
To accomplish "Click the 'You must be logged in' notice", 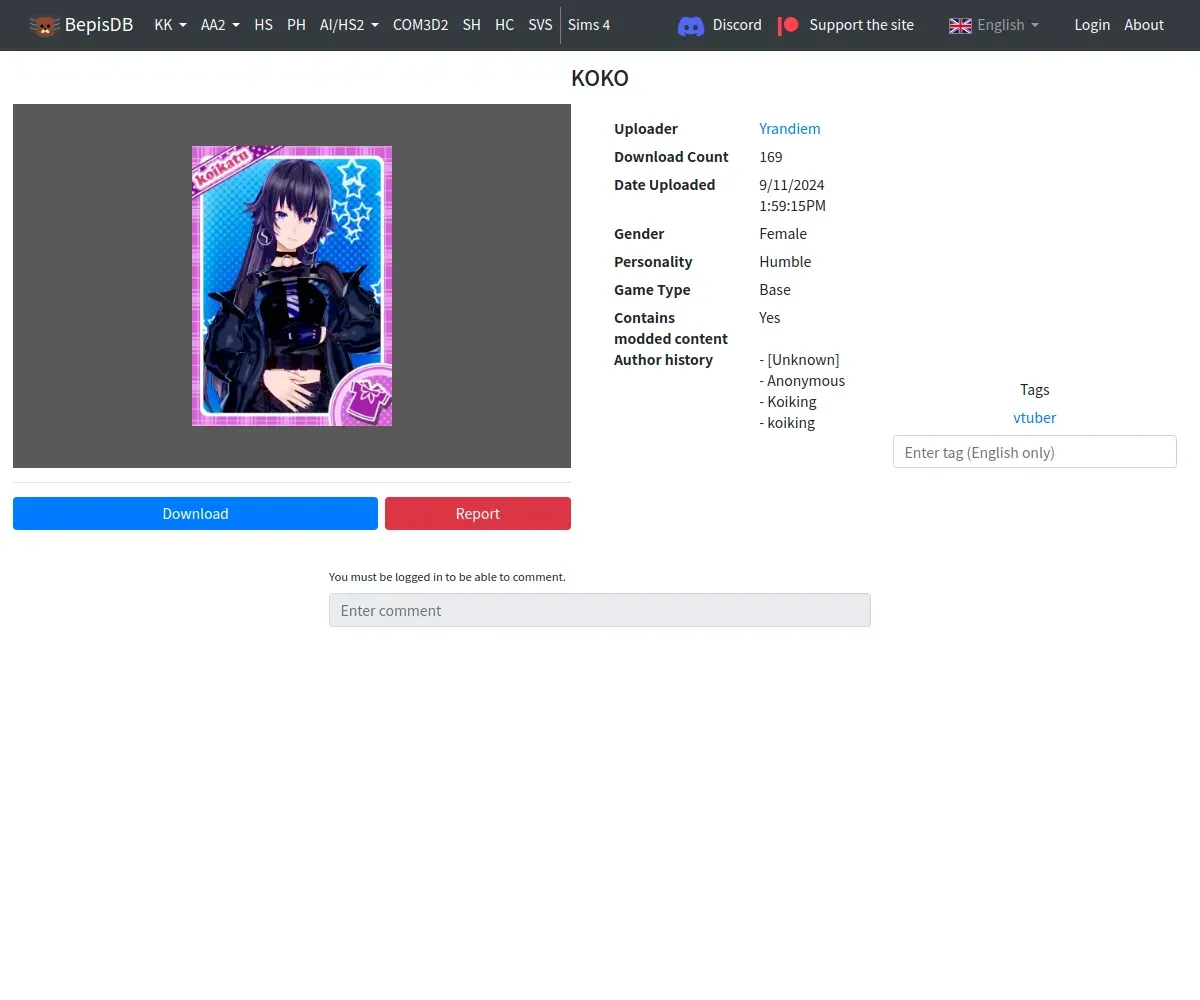I will [447, 577].
